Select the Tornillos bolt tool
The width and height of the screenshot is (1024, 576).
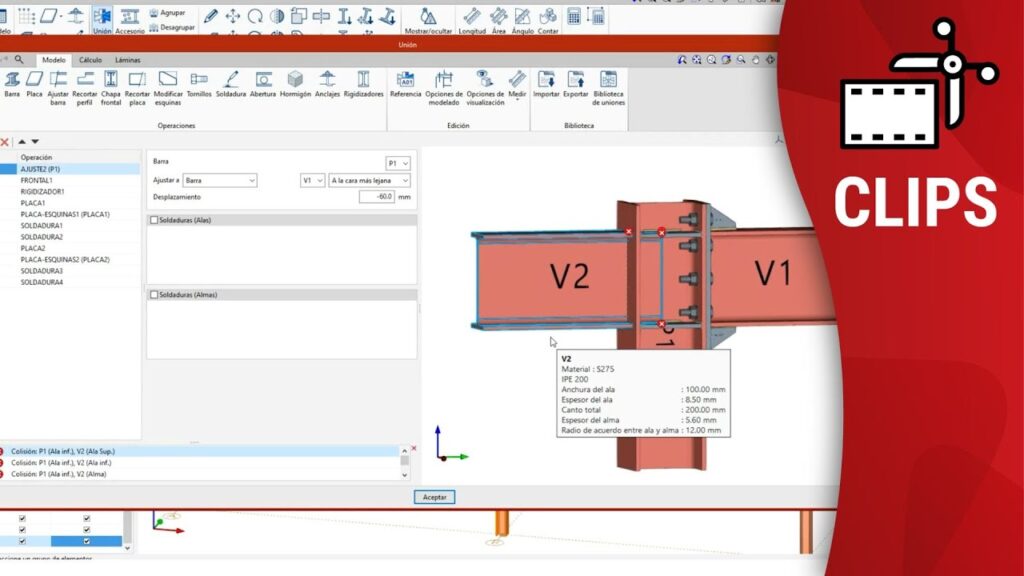pos(199,84)
